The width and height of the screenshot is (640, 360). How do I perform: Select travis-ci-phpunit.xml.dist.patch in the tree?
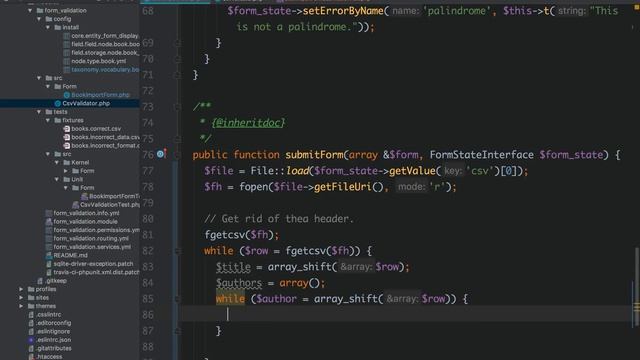[x=96, y=272]
